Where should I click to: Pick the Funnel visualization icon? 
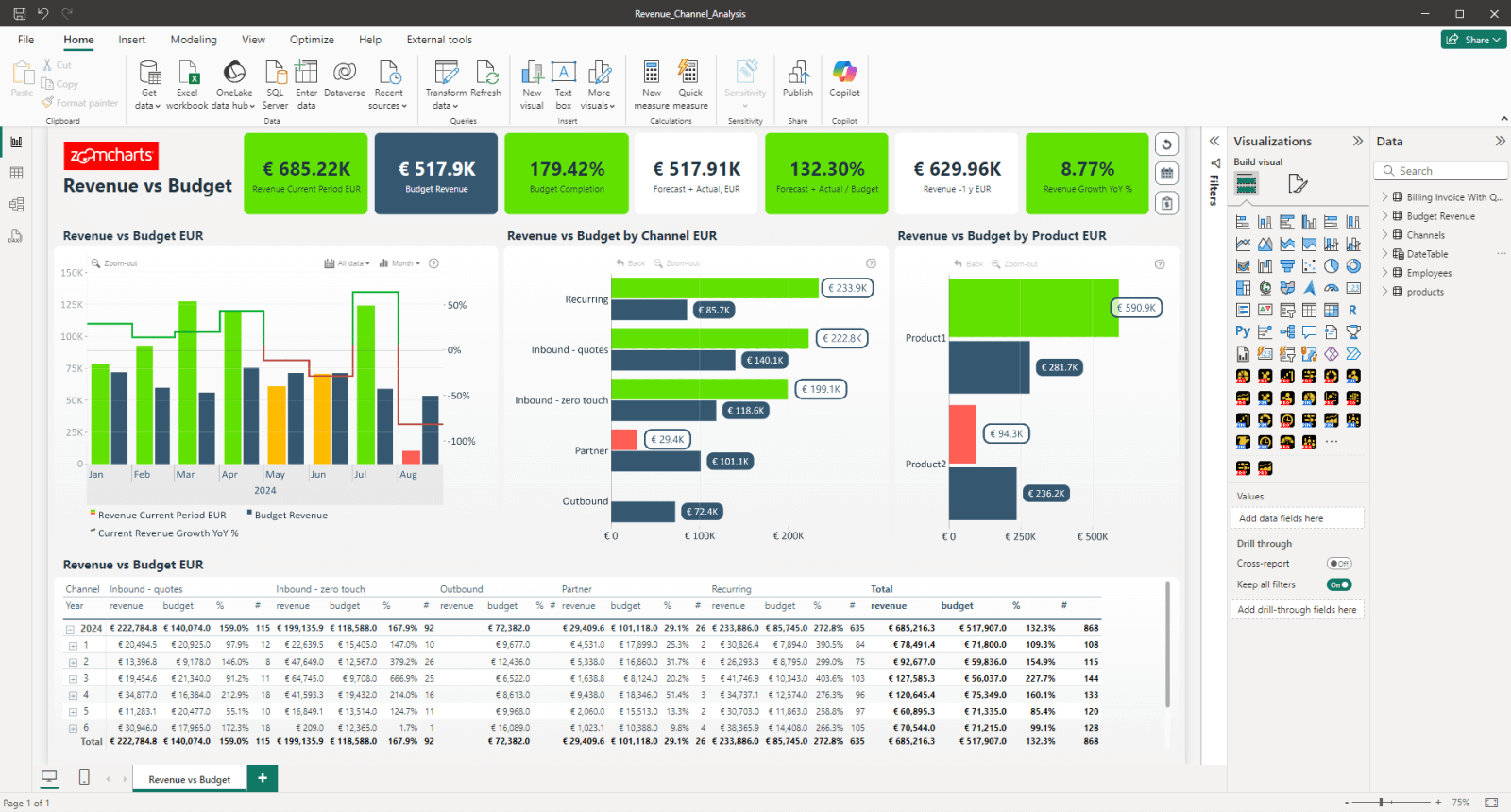click(x=1287, y=266)
